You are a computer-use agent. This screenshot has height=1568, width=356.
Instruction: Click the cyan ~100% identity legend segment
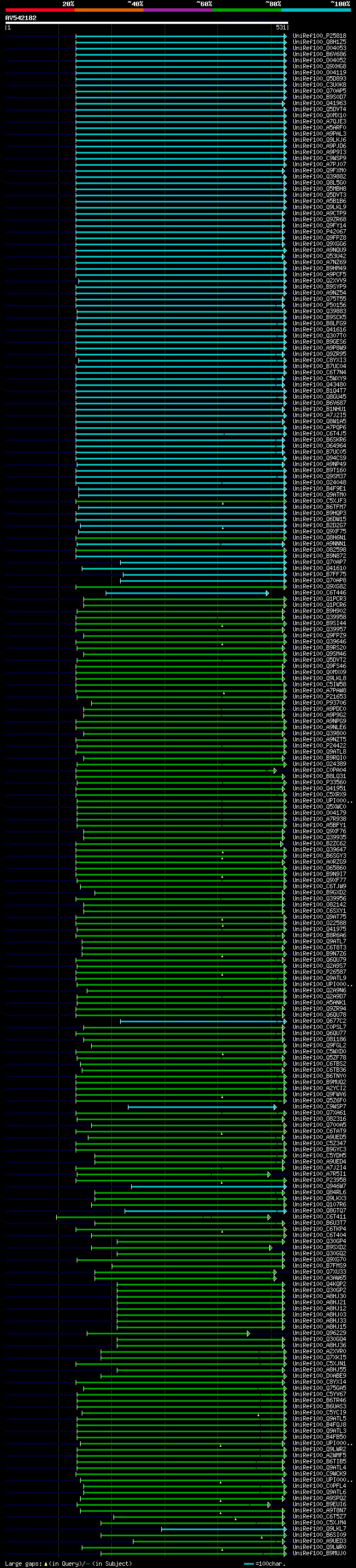click(316, 10)
